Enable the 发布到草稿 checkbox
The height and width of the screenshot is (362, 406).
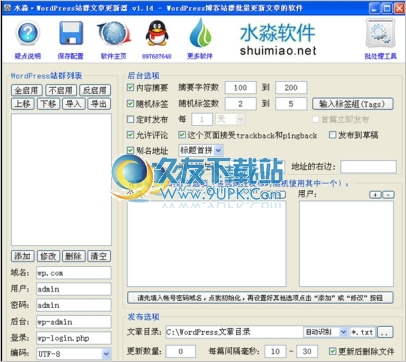332,135
